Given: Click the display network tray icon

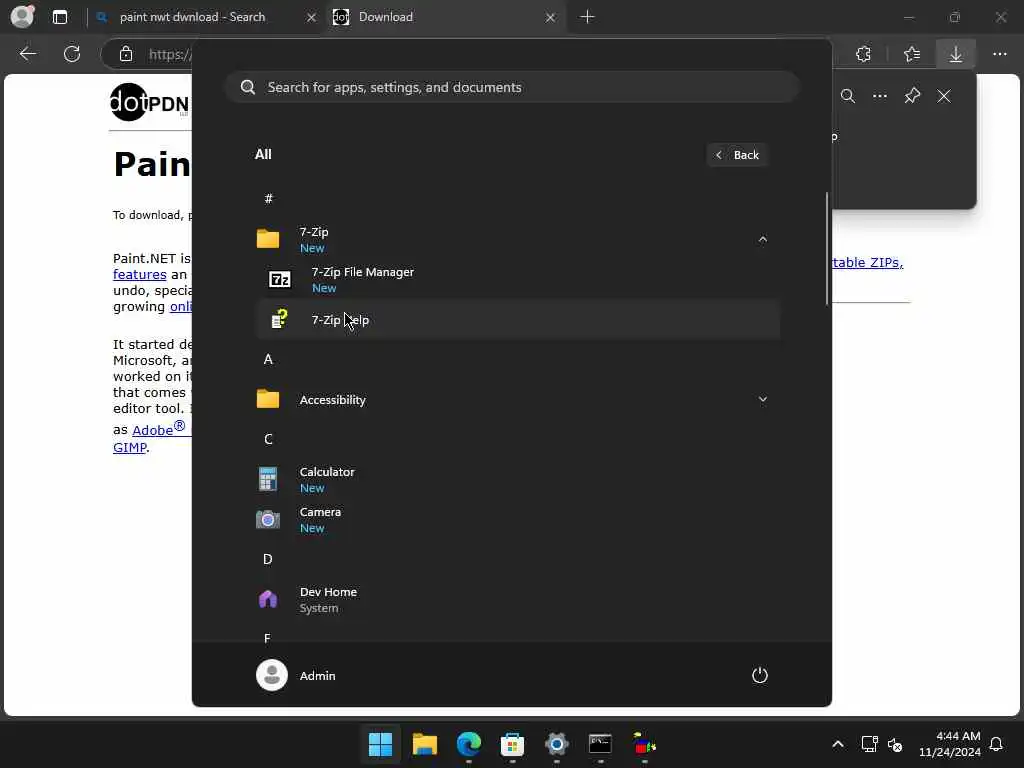Looking at the screenshot, I should (x=870, y=744).
